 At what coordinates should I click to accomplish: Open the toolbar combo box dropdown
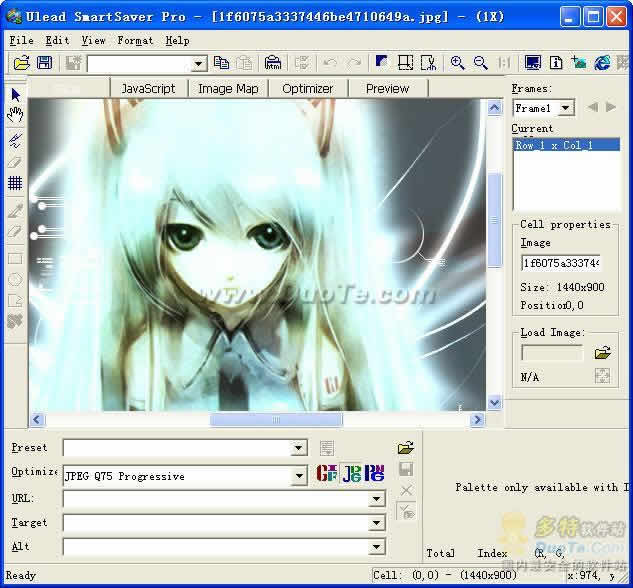198,64
